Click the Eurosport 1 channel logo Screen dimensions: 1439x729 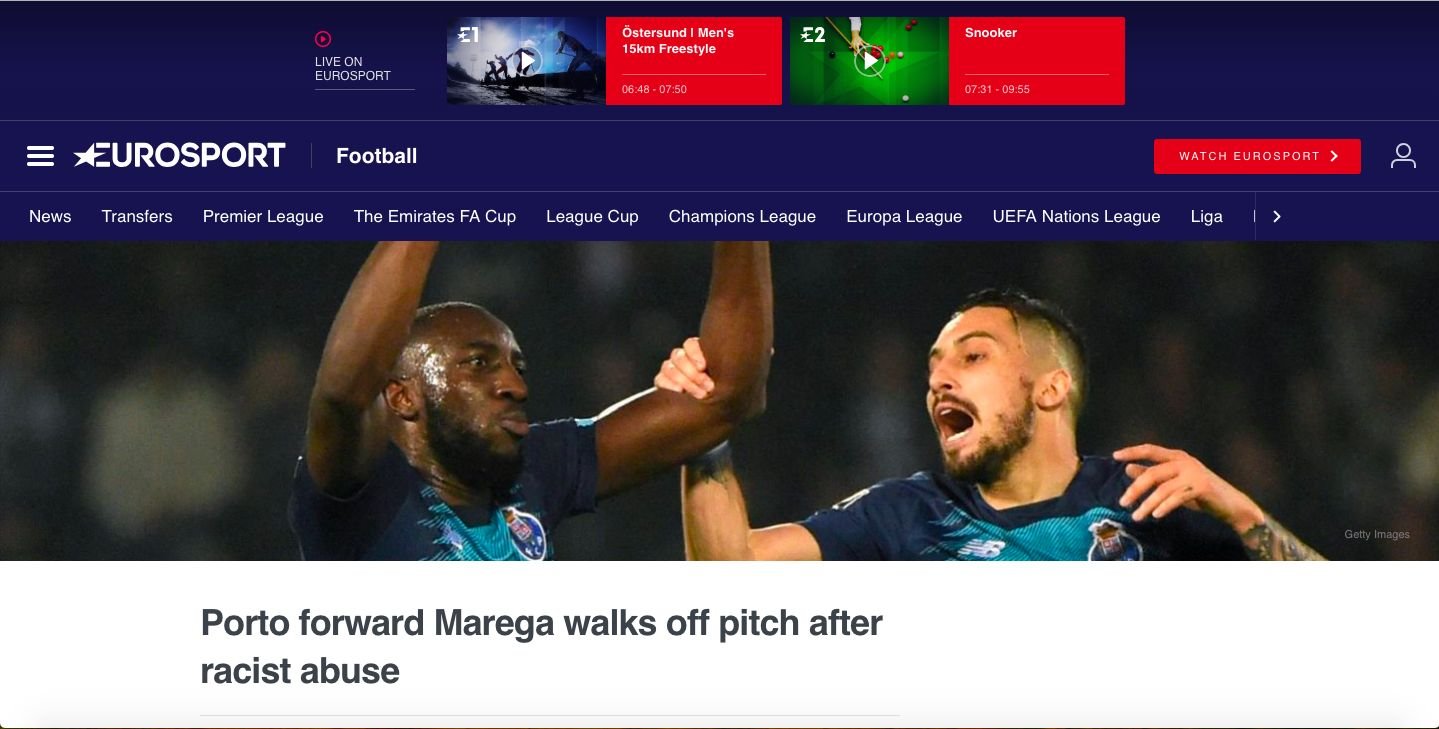click(469, 35)
